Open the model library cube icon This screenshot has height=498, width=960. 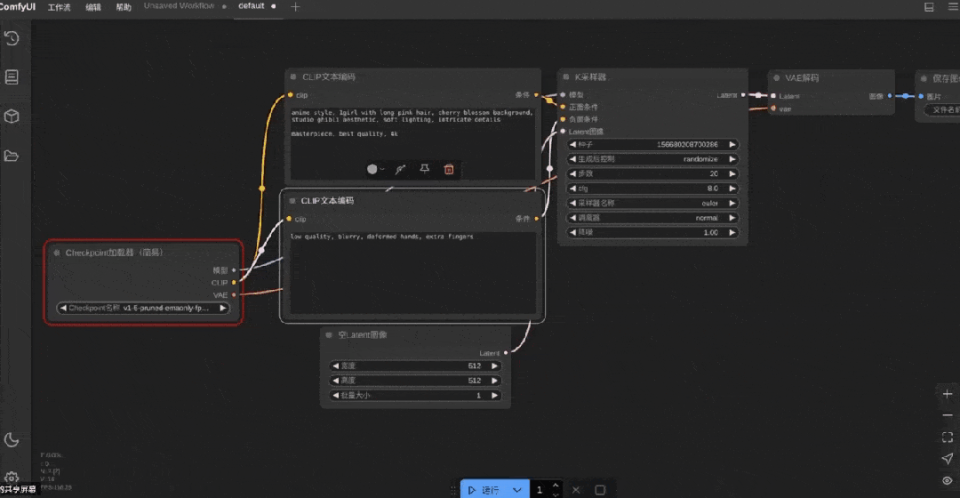point(12,117)
